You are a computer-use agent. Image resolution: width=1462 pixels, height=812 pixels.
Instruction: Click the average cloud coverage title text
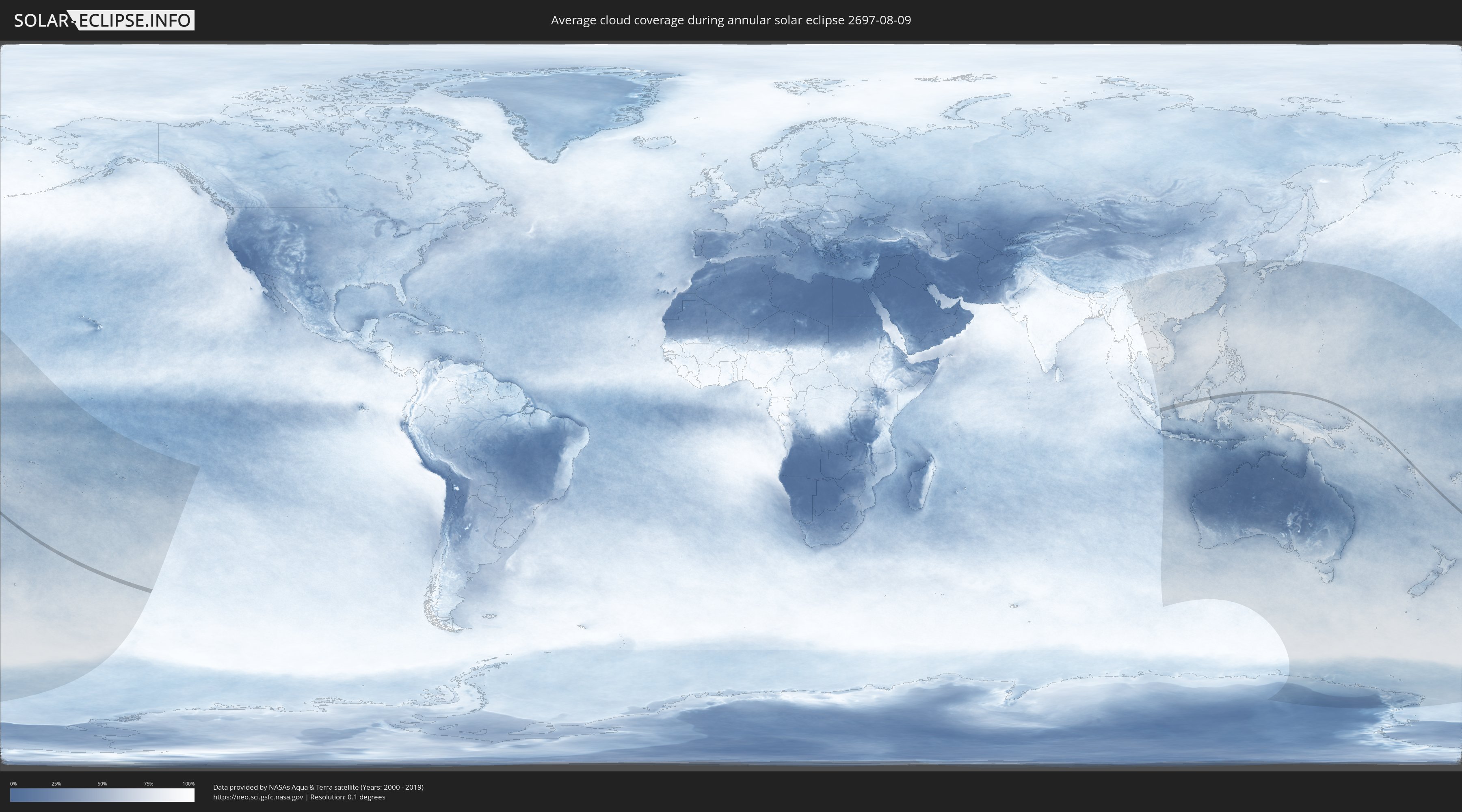tap(731, 20)
